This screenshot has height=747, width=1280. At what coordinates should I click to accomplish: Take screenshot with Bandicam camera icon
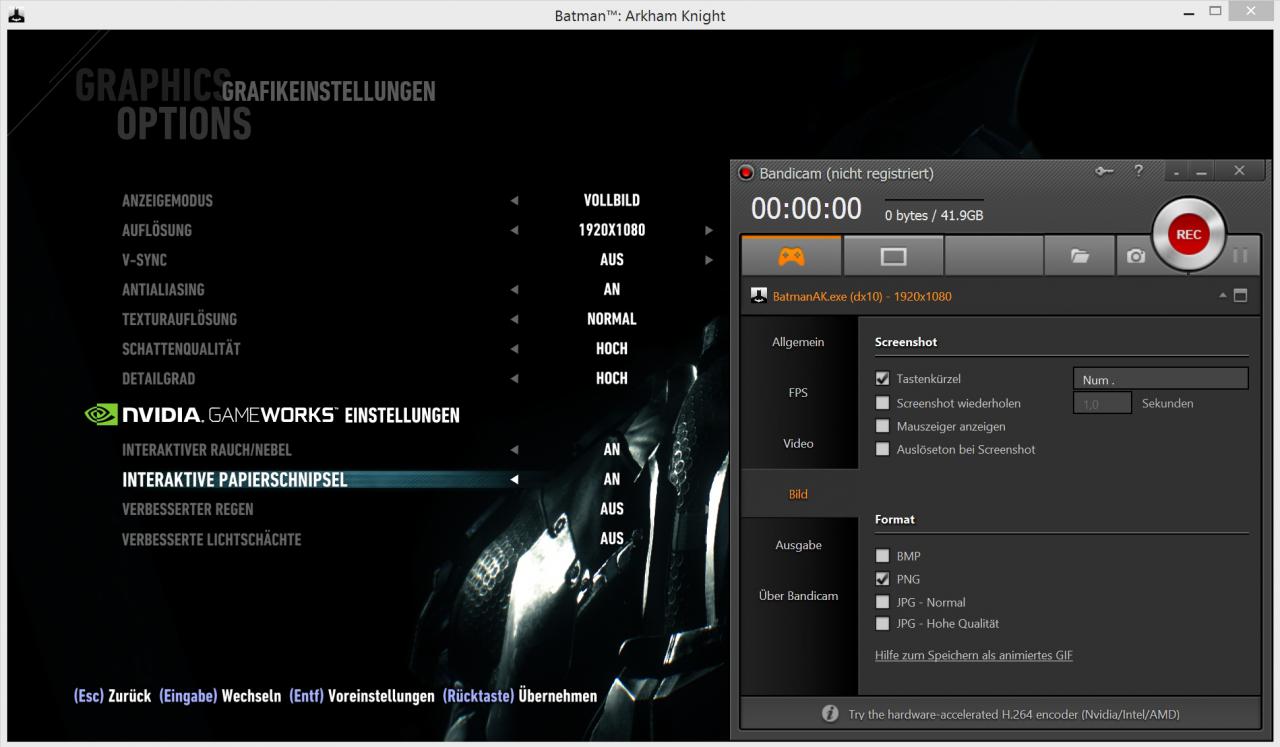pyautogui.click(x=1136, y=256)
